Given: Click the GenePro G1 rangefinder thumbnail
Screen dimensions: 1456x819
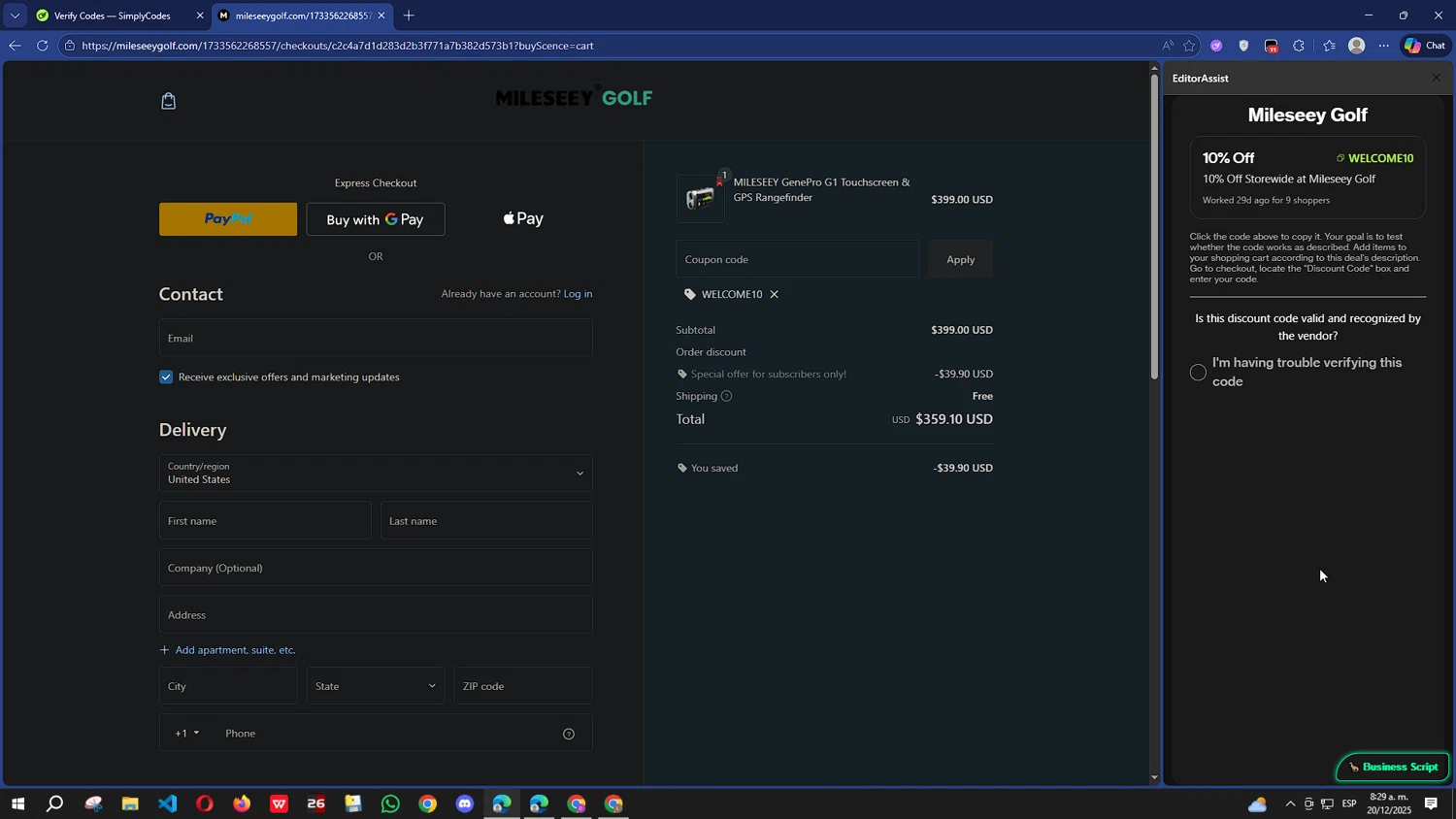Looking at the screenshot, I should pos(701,199).
